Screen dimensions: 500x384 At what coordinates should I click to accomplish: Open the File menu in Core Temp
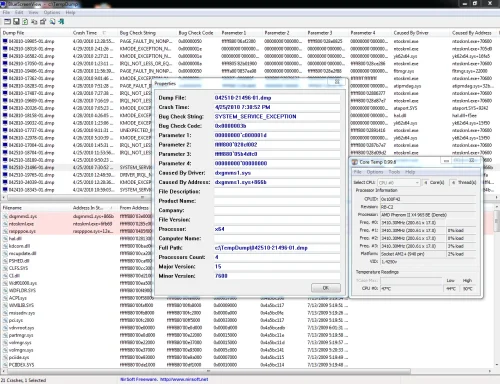(357, 172)
